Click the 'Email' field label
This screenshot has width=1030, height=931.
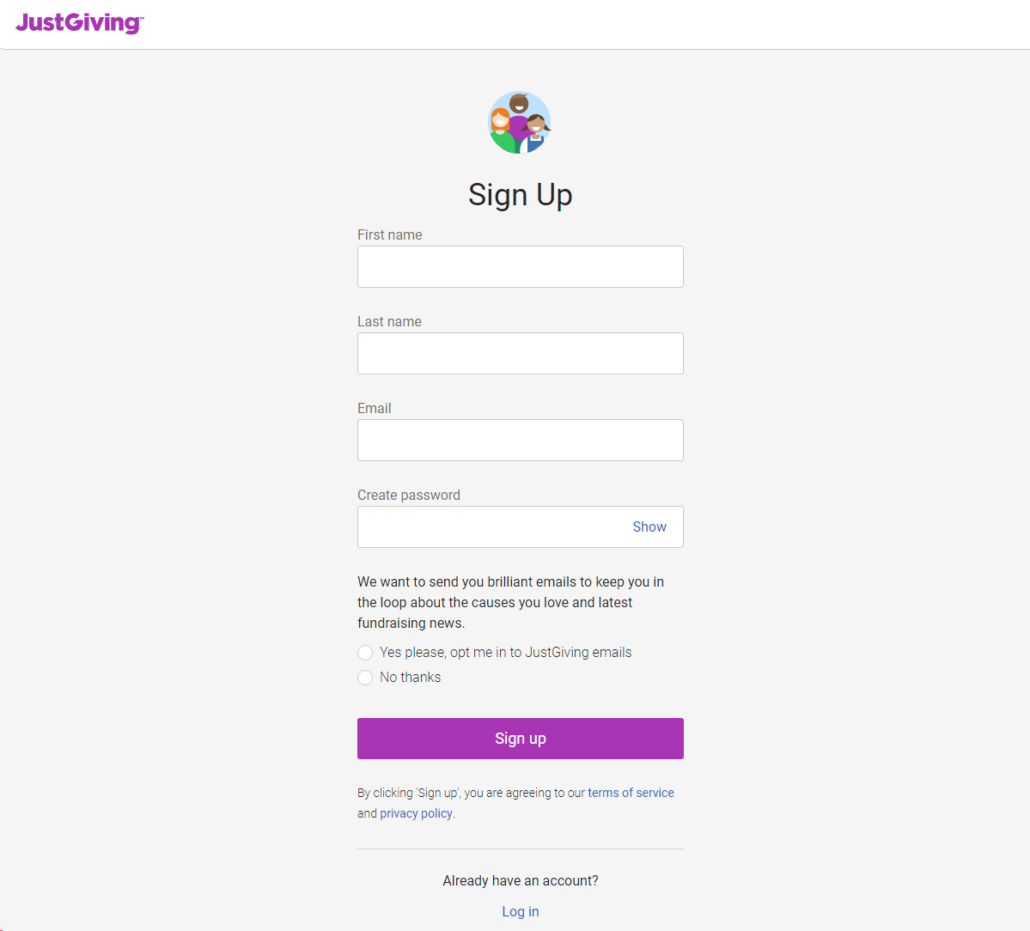coord(374,409)
